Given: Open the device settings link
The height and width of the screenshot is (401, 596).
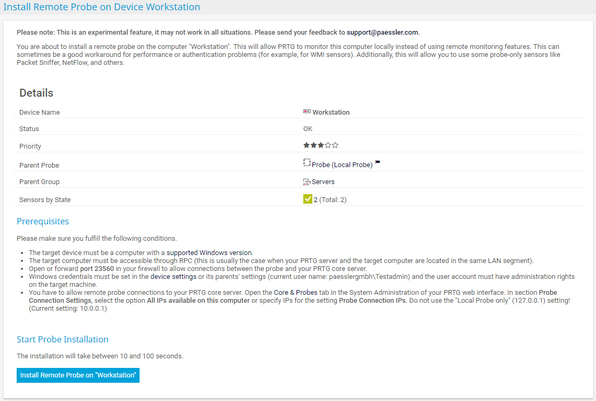Looking at the screenshot, I should coord(173,277).
